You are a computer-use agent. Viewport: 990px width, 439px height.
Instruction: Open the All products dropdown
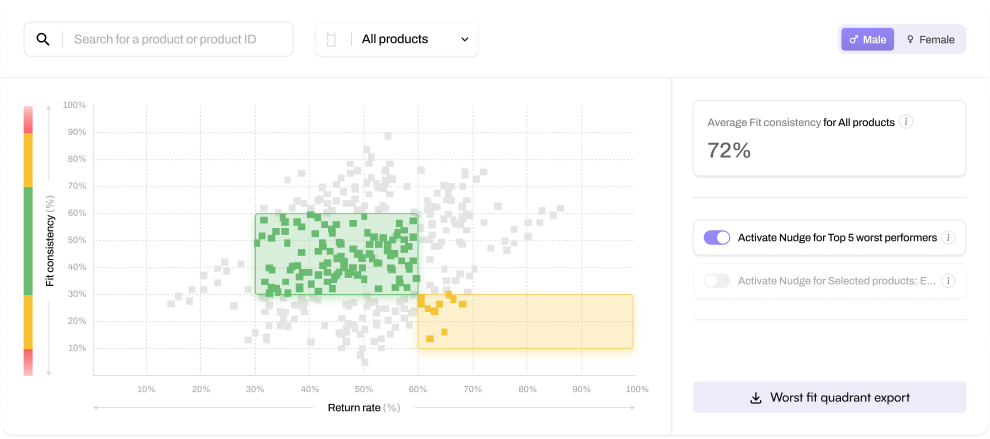[x=397, y=39]
